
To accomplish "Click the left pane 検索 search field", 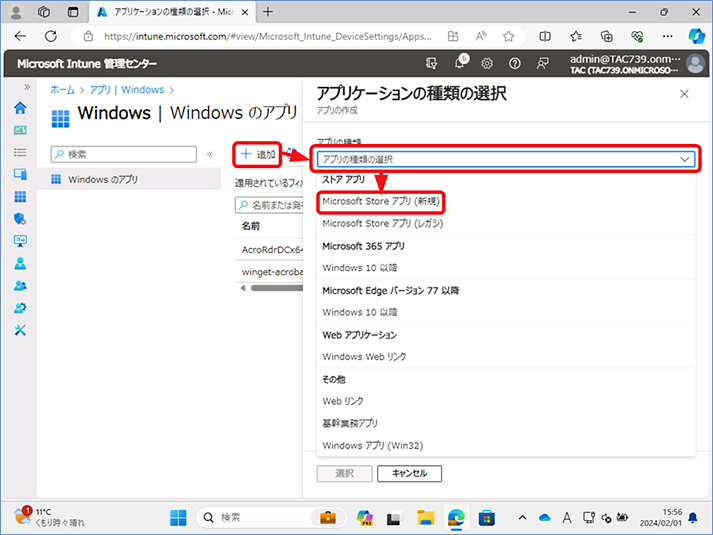I will [124, 155].
